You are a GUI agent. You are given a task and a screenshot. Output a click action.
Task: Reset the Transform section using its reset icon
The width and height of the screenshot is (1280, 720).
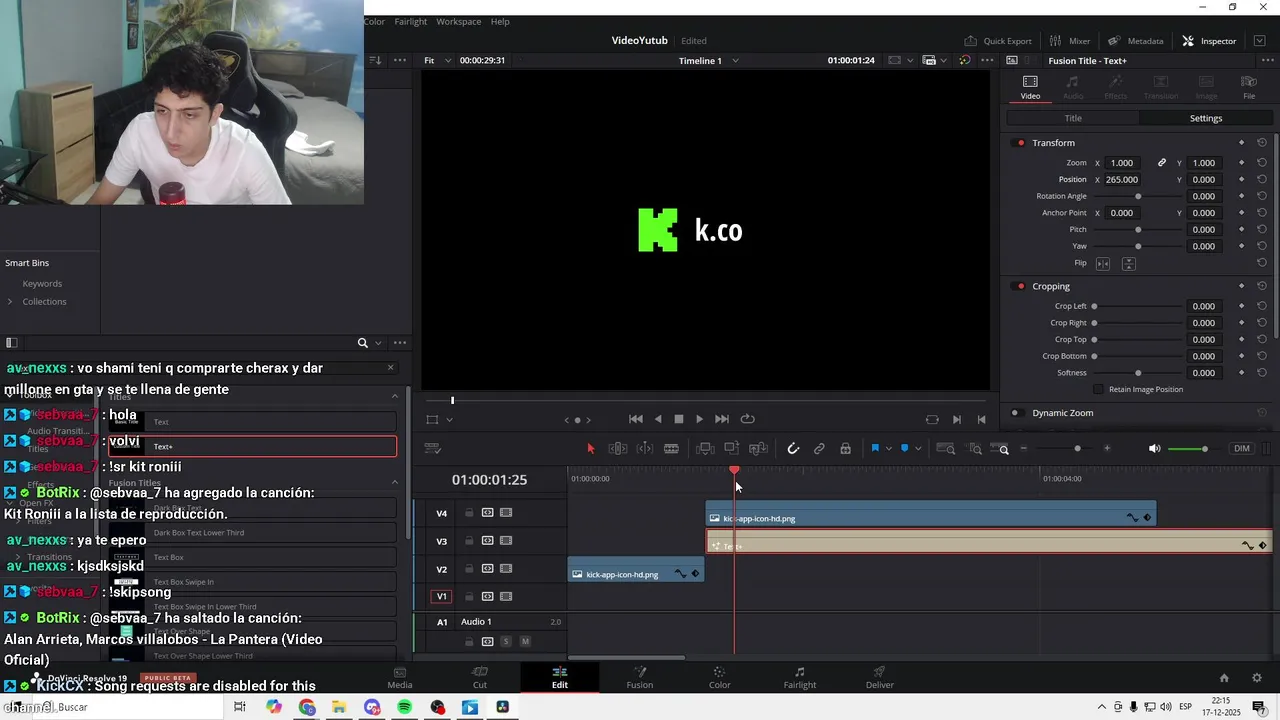coord(1262,143)
